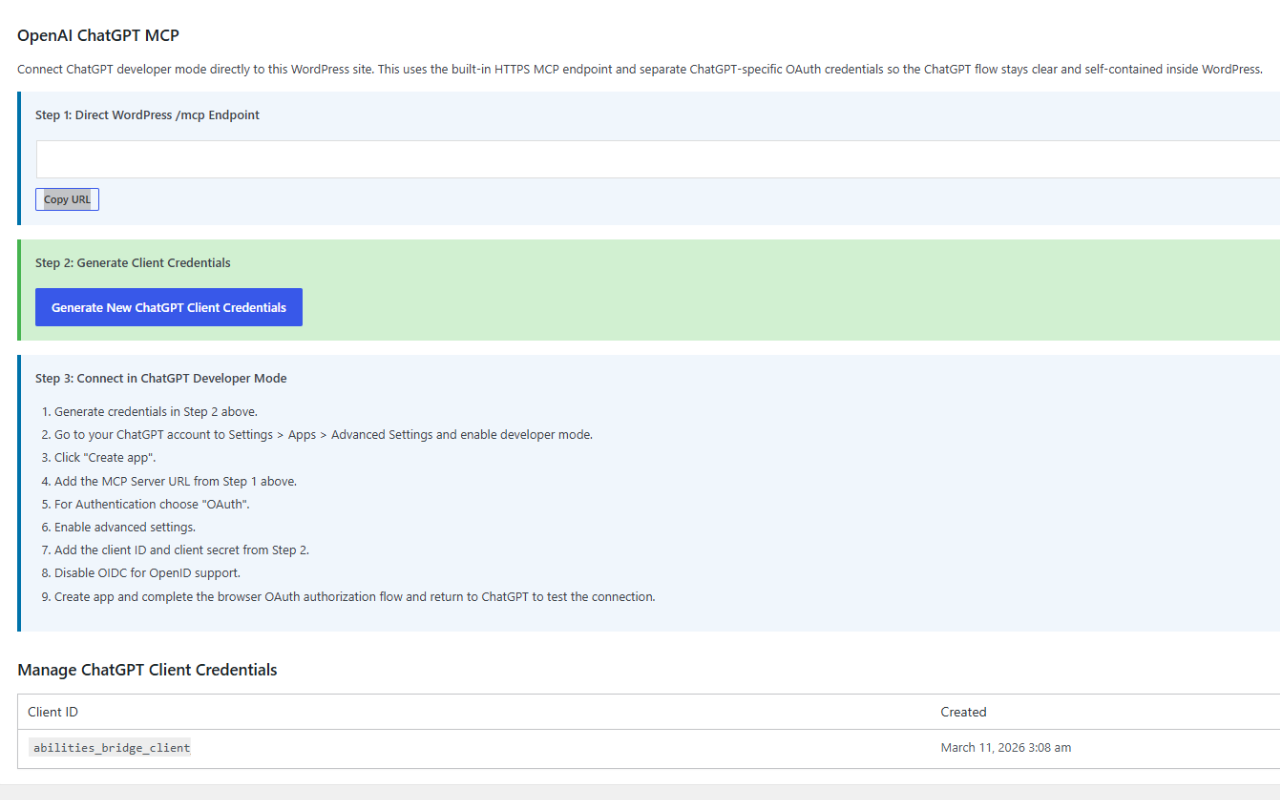Click the March 11, 2026 creation date
Viewport: 1280px width, 800px height.
coord(1006,747)
